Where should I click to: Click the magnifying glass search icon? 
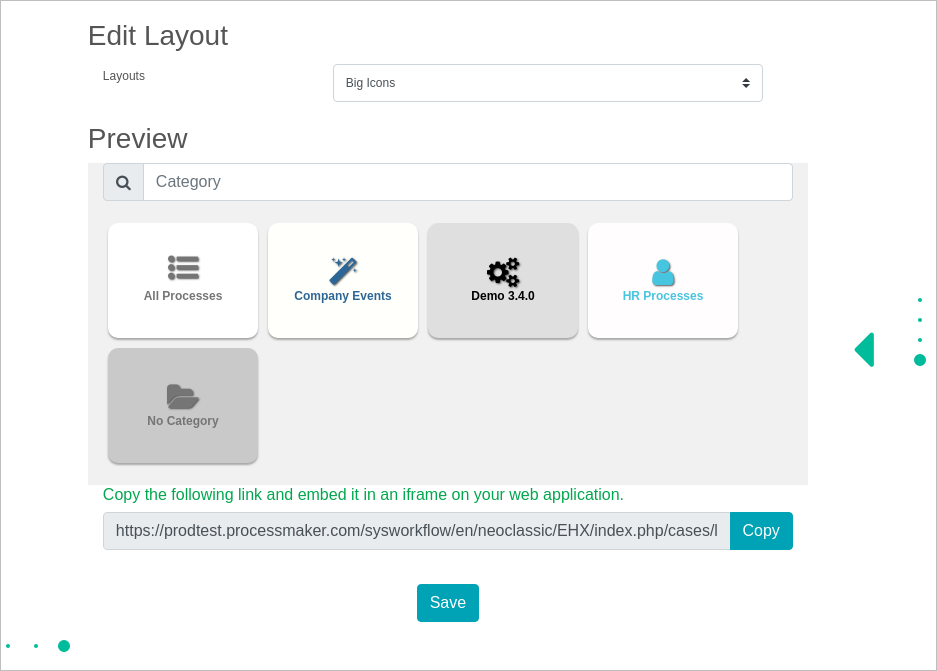pos(123,182)
